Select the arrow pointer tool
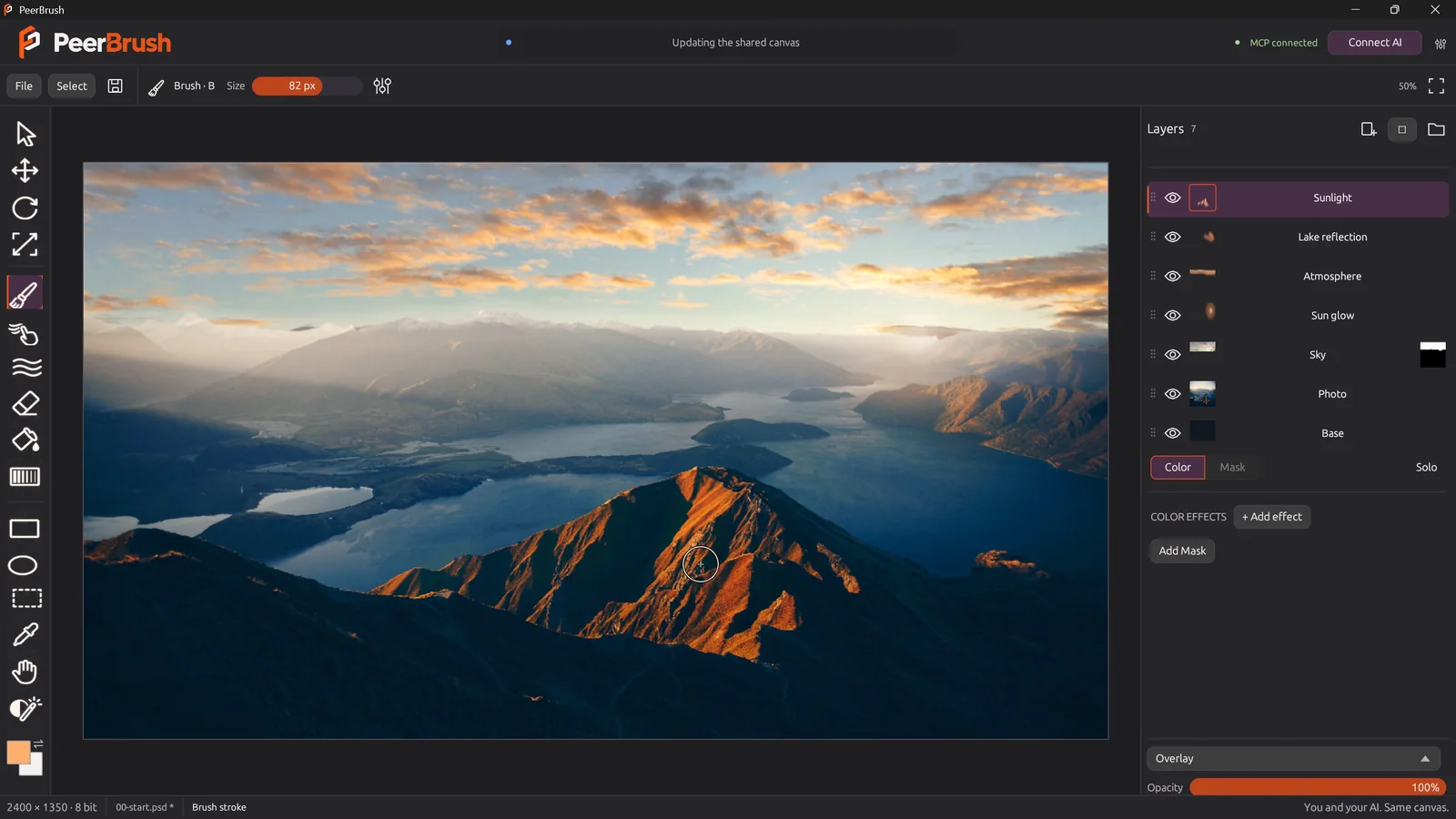1456x819 pixels. [25, 134]
